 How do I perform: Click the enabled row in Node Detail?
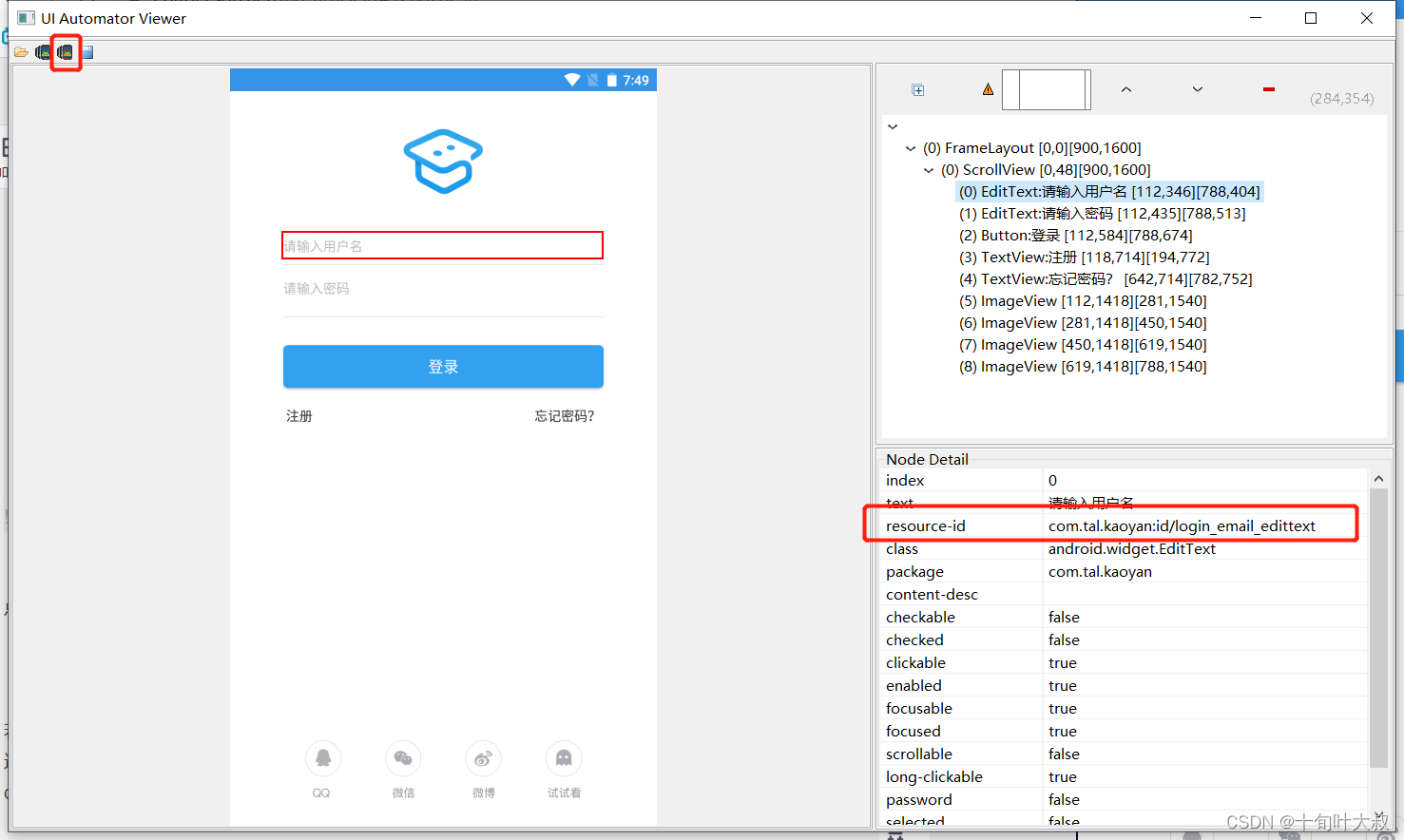pyautogui.click(x=1125, y=686)
